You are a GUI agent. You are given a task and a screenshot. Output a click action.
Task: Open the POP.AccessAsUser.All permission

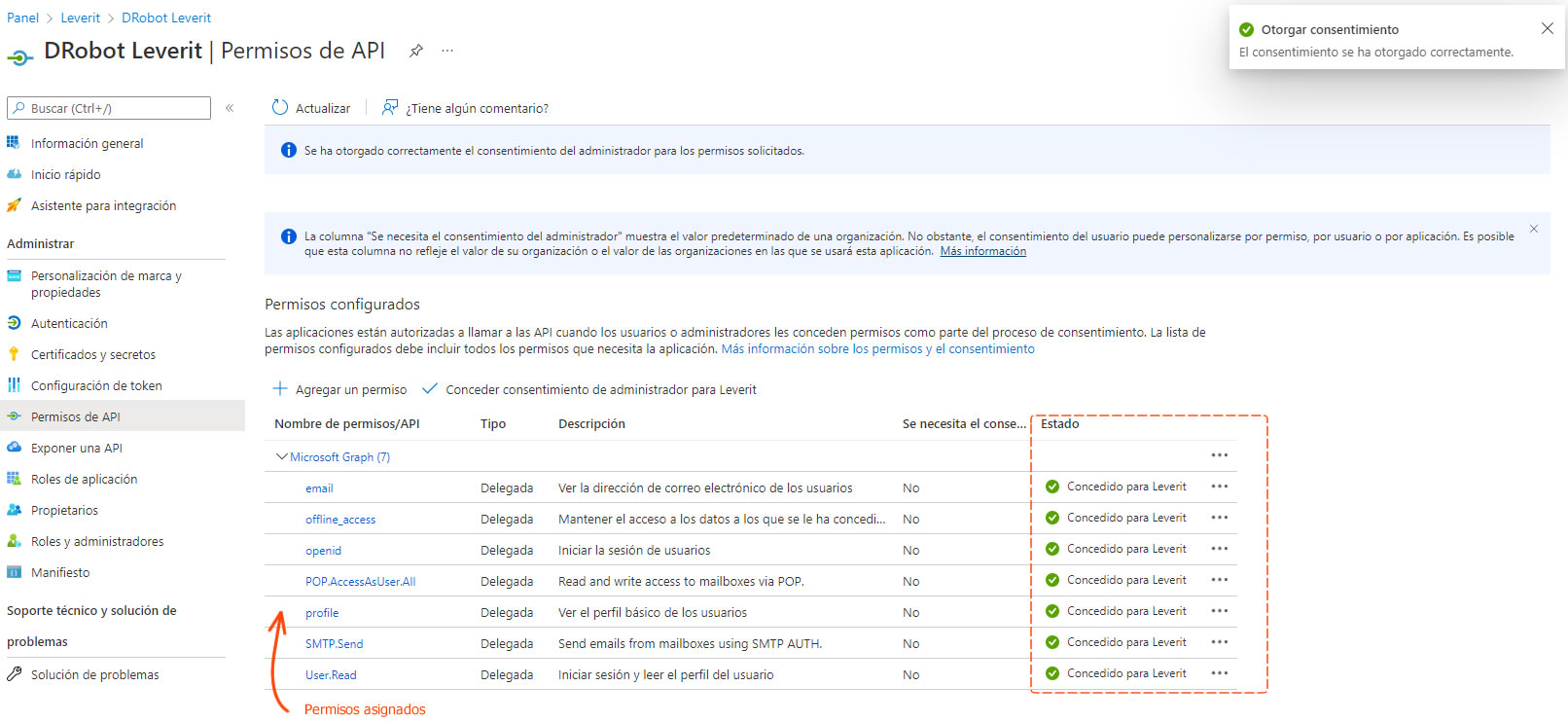point(360,582)
